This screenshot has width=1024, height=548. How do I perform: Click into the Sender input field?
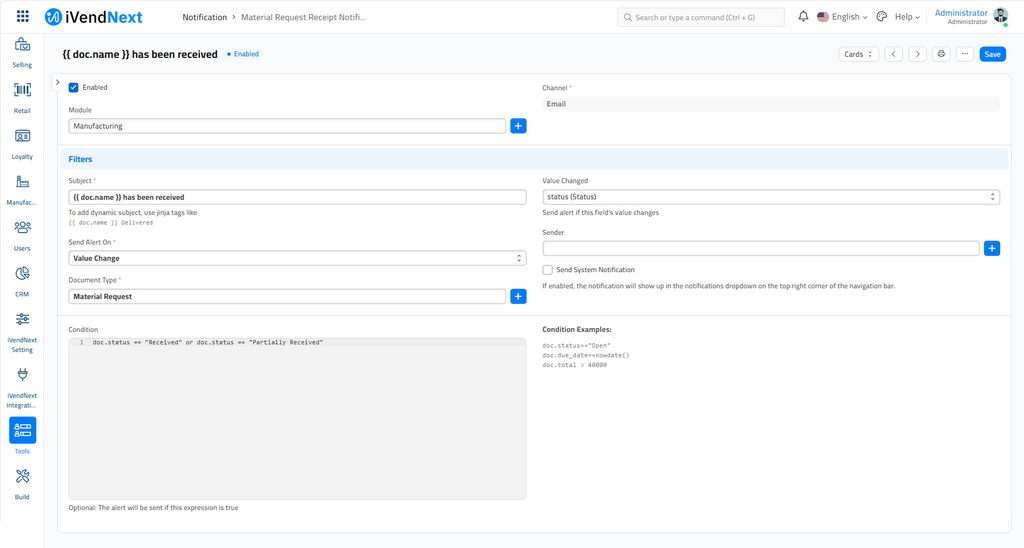click(x=761, y=248)
